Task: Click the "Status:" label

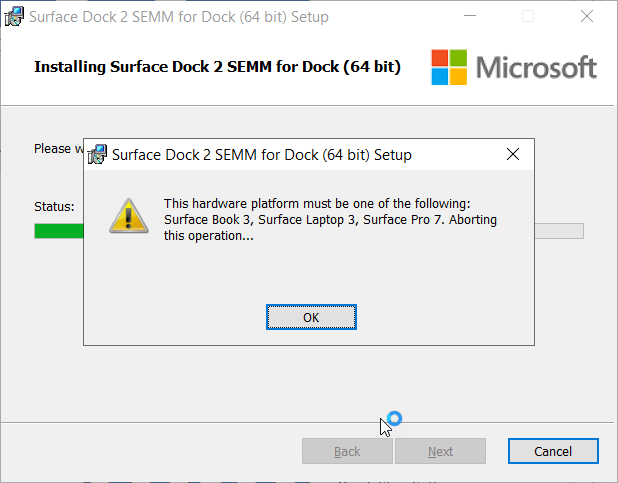Action: click(54, 207)
